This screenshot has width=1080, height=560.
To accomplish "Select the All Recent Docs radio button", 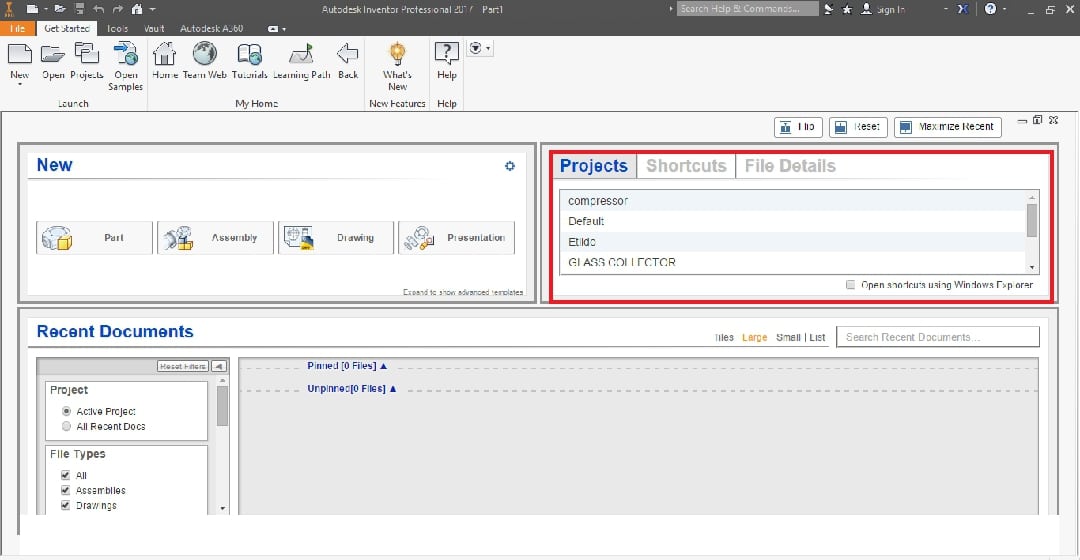I will (x=67, y=426).
